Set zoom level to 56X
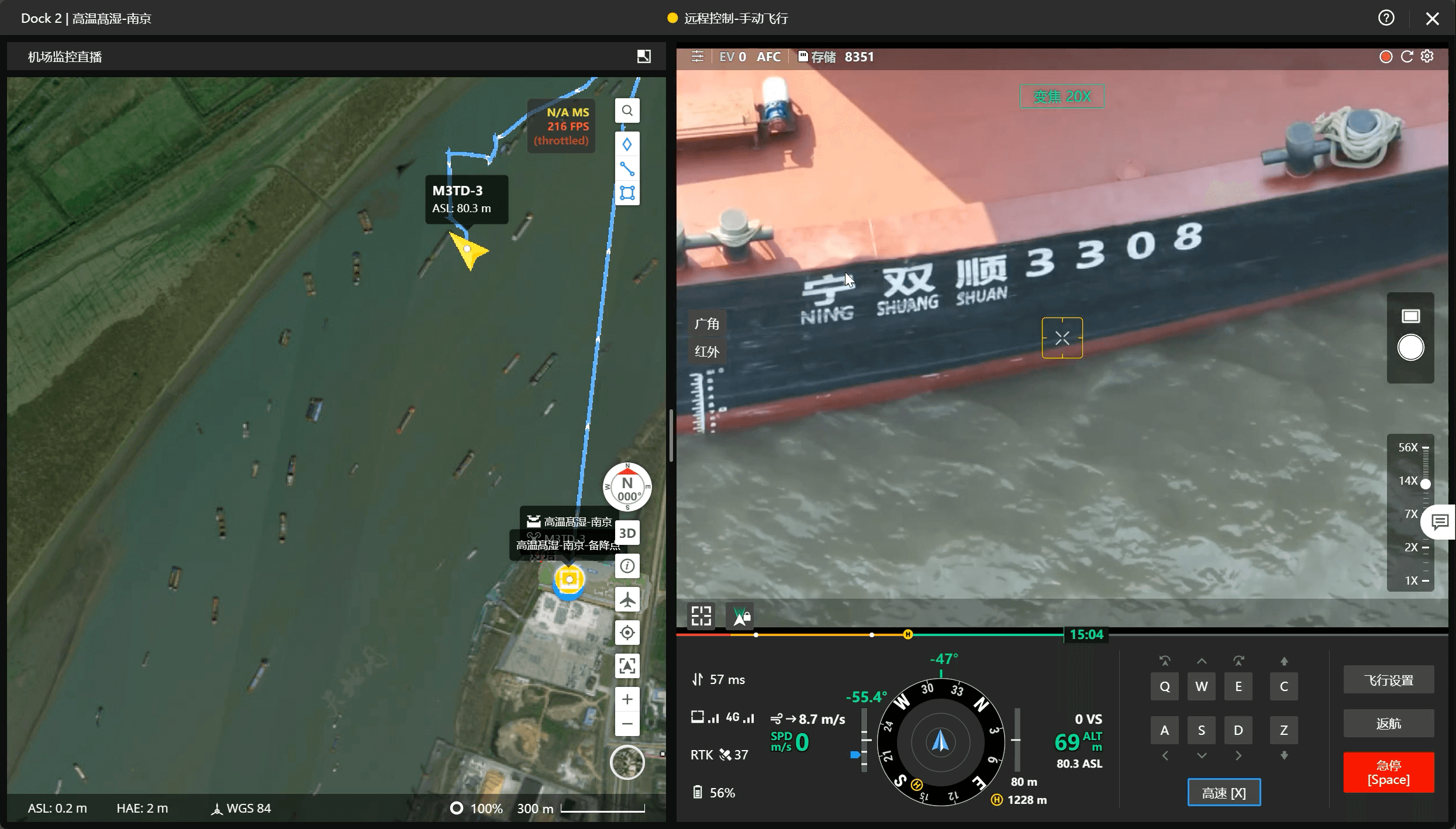 (1408, 447)
